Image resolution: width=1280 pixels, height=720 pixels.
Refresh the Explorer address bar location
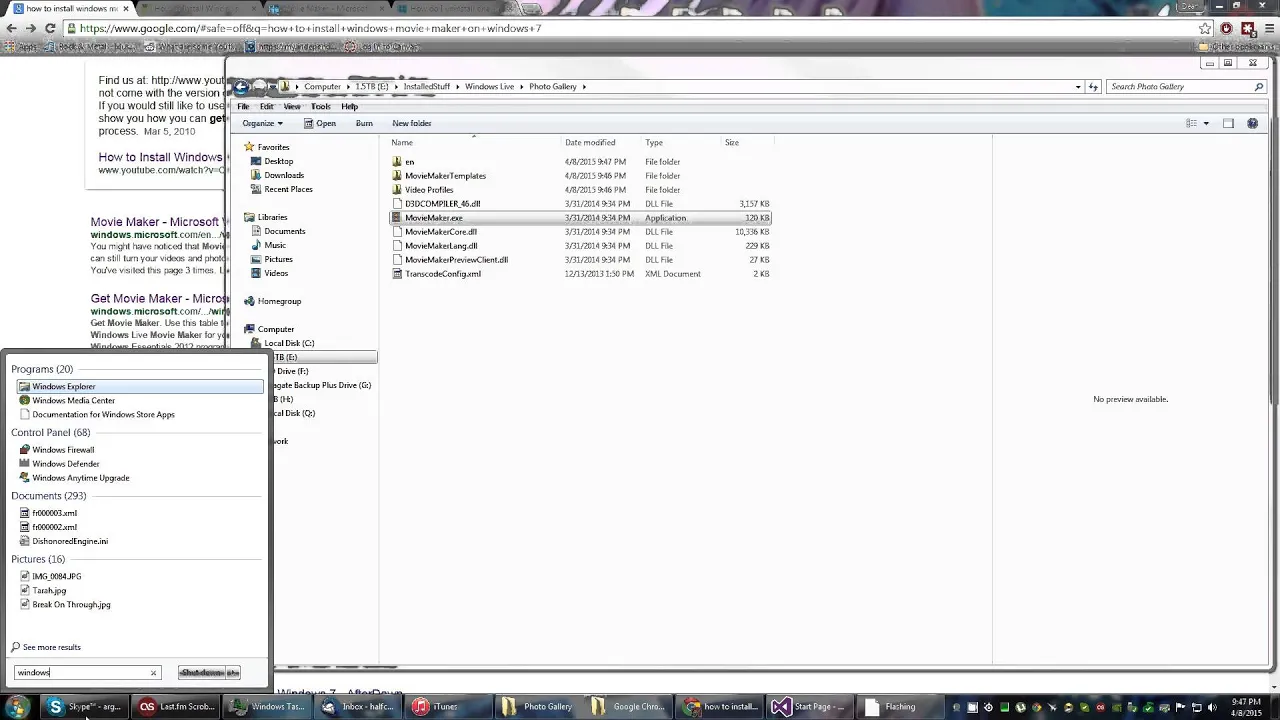click(1093, 87)
